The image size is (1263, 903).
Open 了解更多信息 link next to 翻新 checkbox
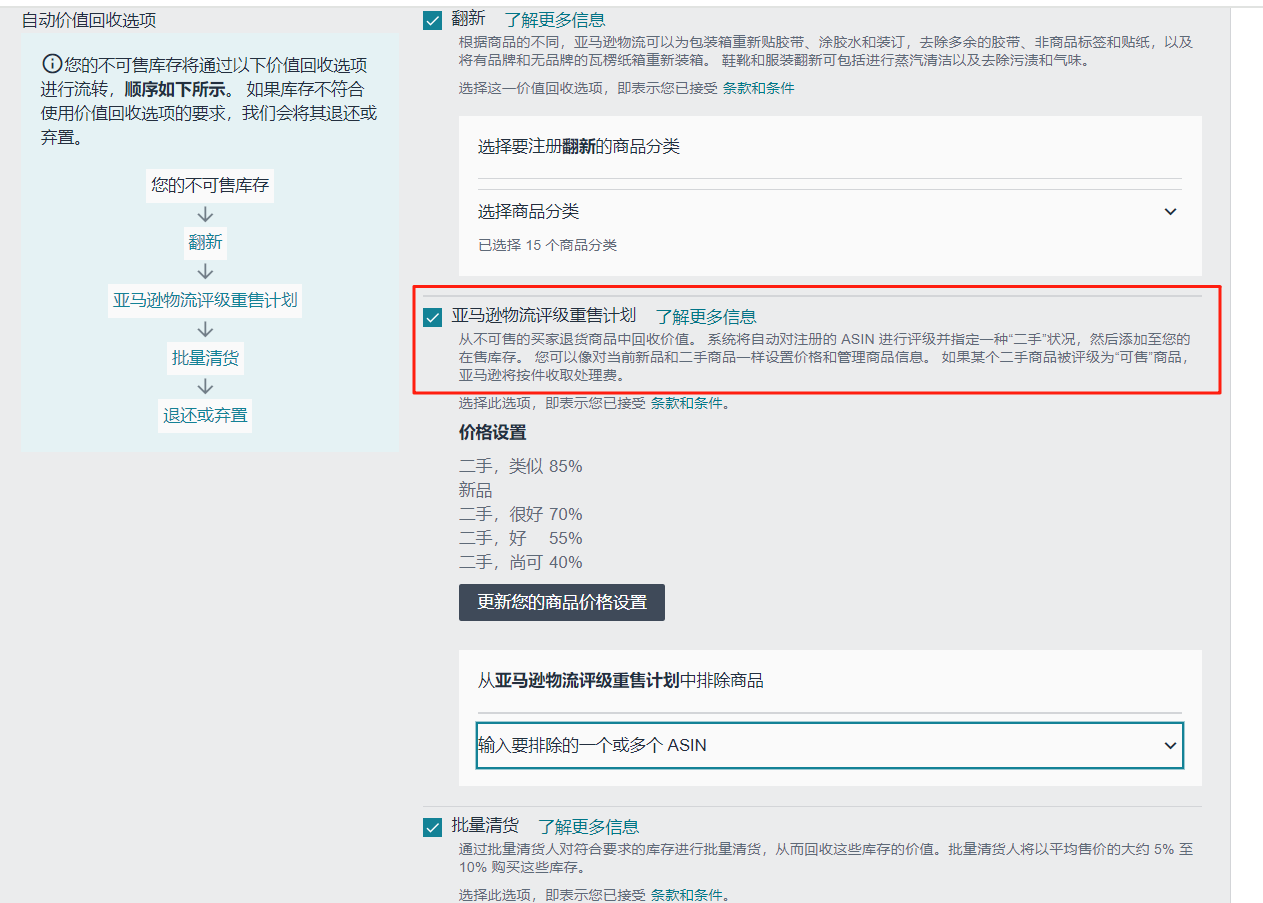(555, 20)
